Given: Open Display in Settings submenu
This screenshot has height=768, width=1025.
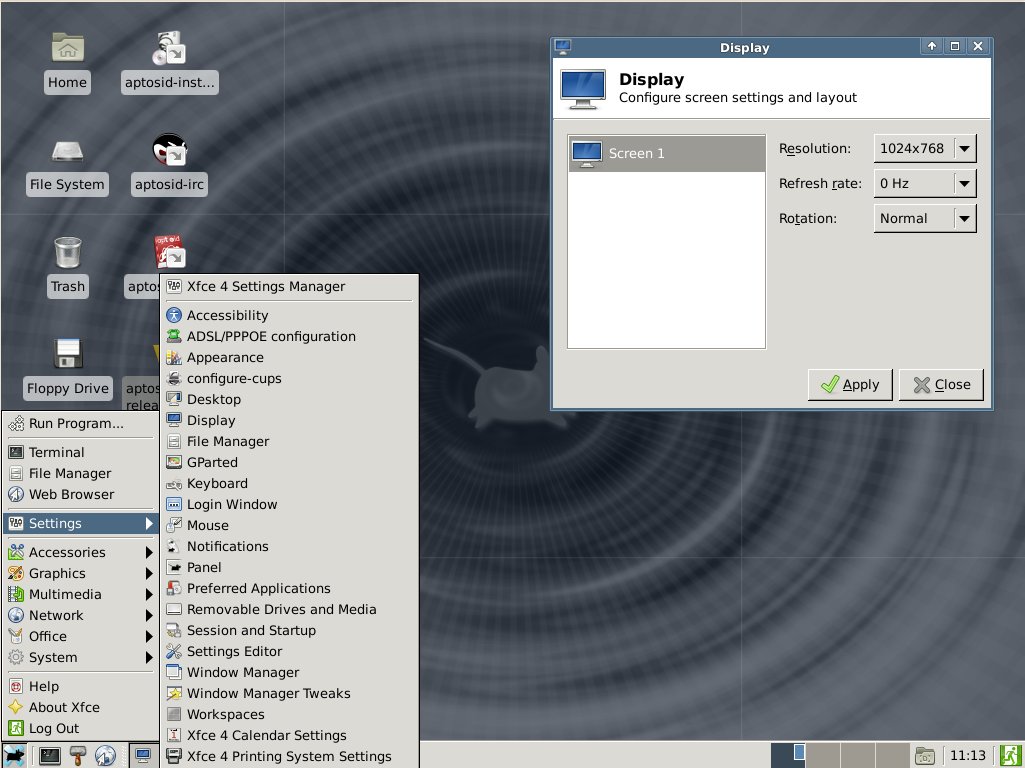Looking at the screenshot, I should [x=289, y=420].
